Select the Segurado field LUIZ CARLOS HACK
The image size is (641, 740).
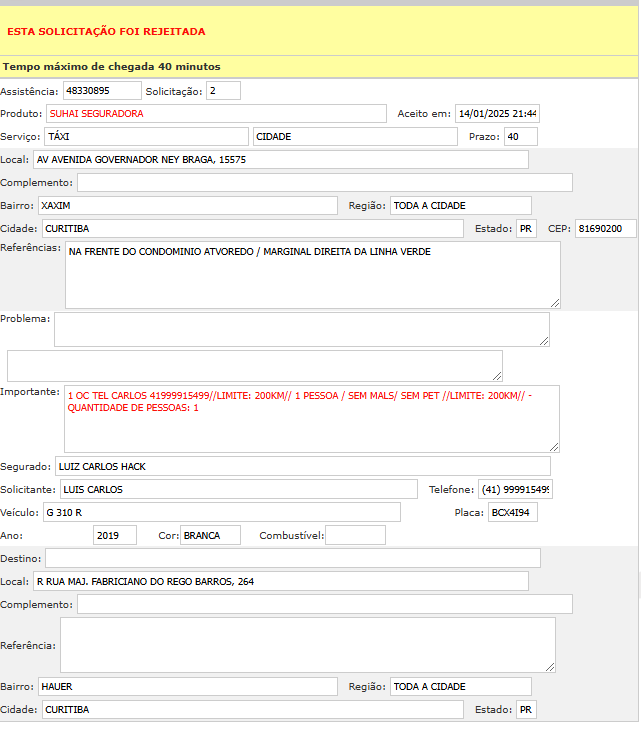[x=302, y=466]
